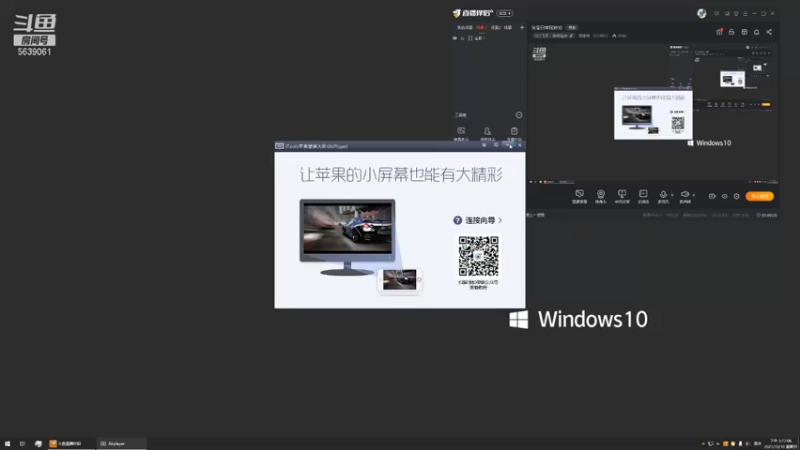This screenshot has width=800, height=450.
Task: Toggle the eye icon above the source list
Action: (455, 38)
